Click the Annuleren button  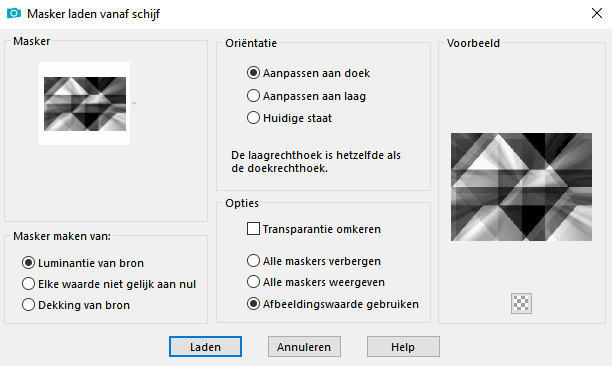304,346
